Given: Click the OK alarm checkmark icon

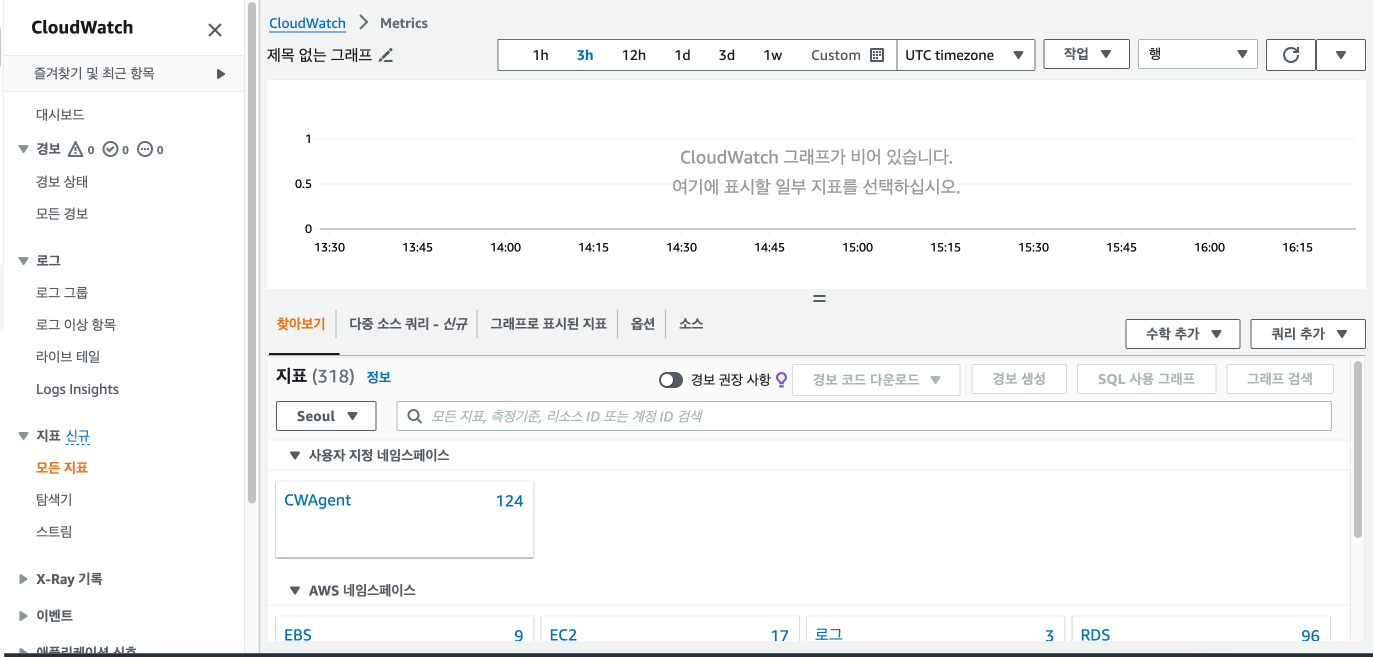Looking at the screenshot, I should click(111, 149).
